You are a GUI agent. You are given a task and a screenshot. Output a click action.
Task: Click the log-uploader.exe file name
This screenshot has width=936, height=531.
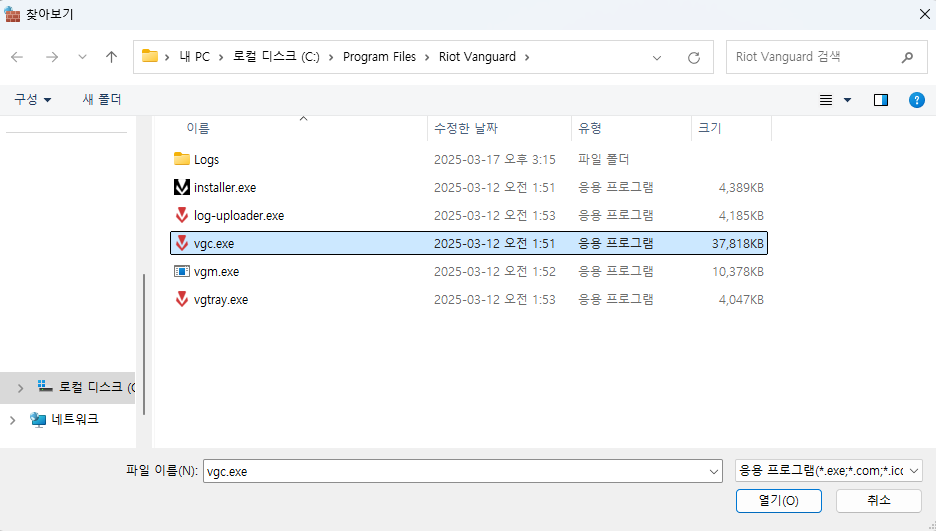click(x=239, y=215)
